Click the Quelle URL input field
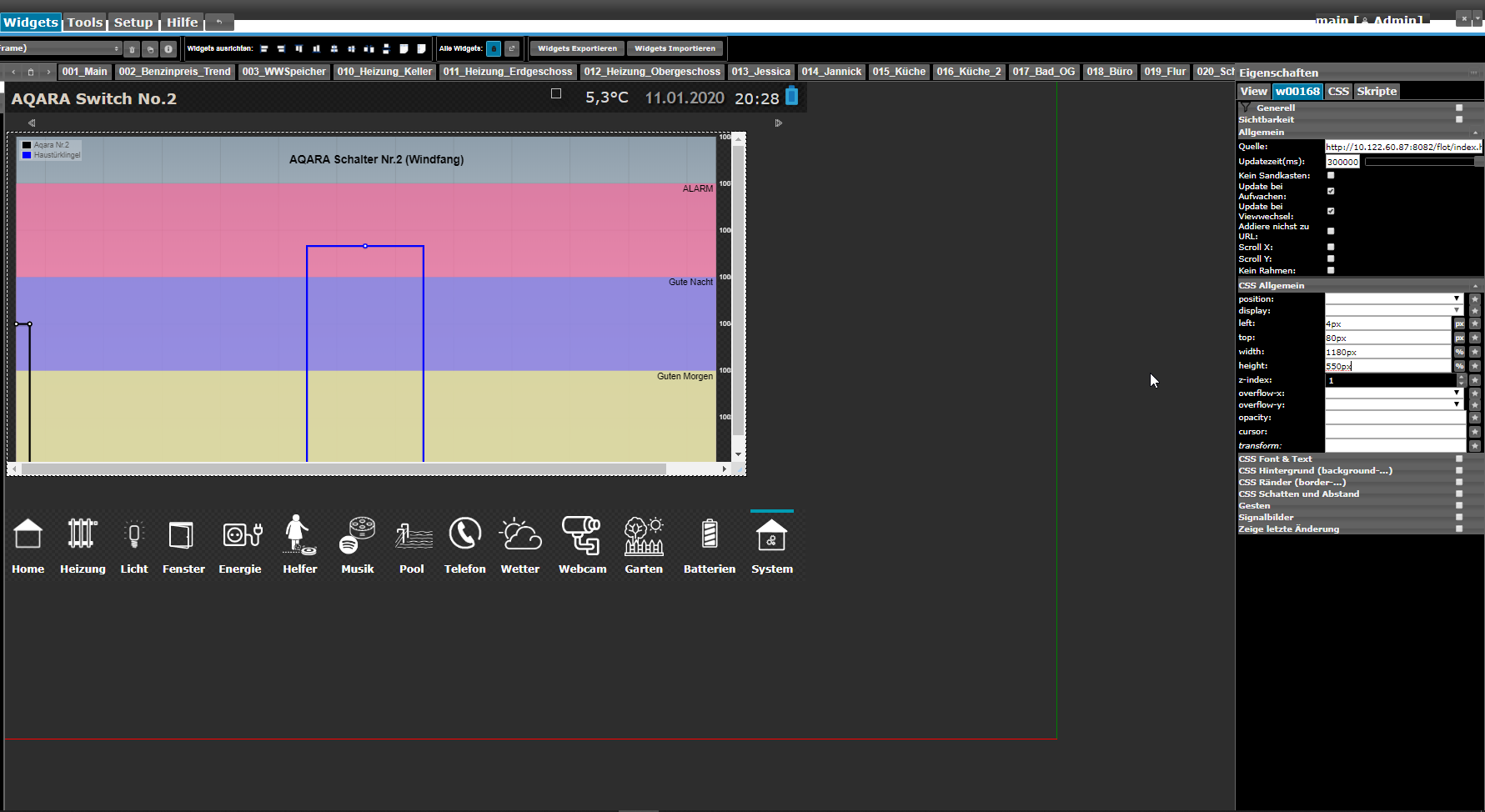Screen dimensions: 1485x812 1404,147
